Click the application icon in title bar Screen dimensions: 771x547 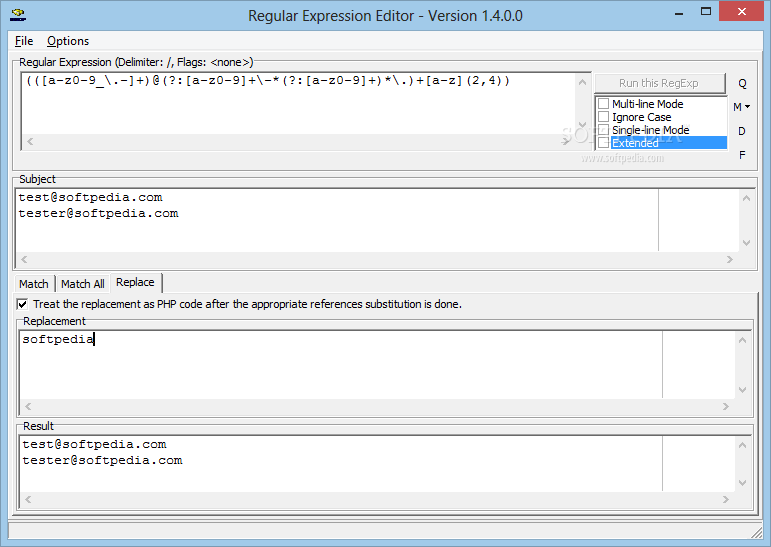18,14
